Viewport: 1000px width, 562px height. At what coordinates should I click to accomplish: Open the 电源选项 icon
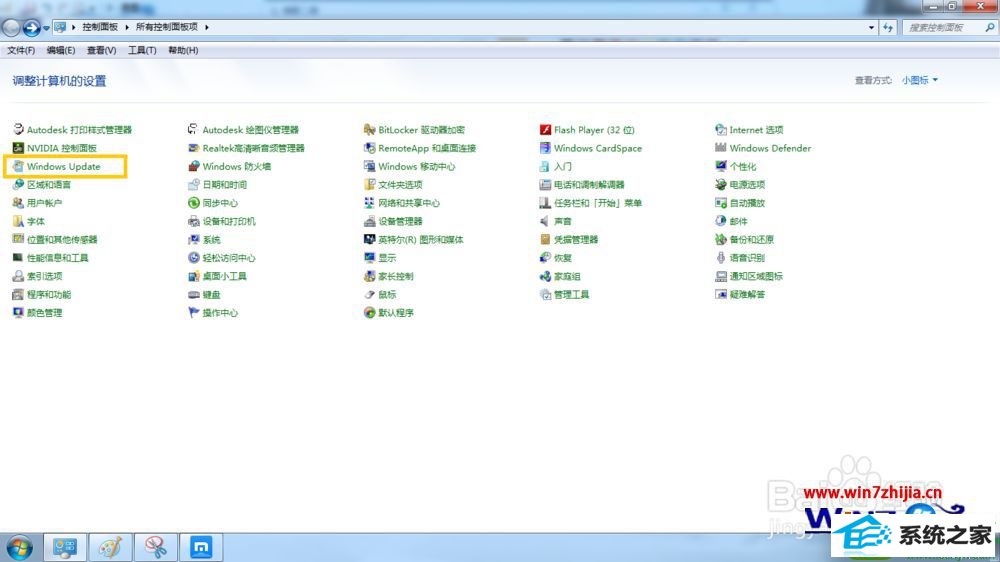coord(721,184)
